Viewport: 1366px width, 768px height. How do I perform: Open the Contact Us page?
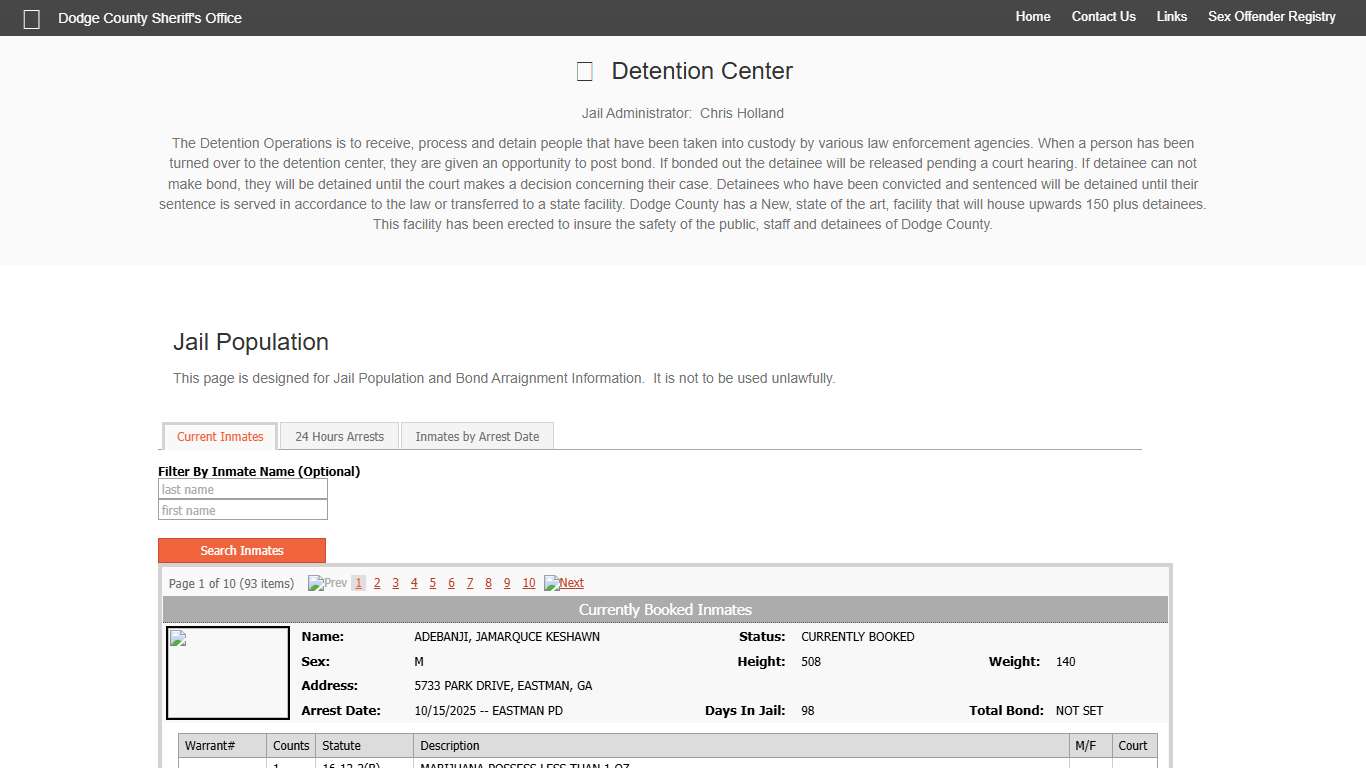(x=1103, y=17)
